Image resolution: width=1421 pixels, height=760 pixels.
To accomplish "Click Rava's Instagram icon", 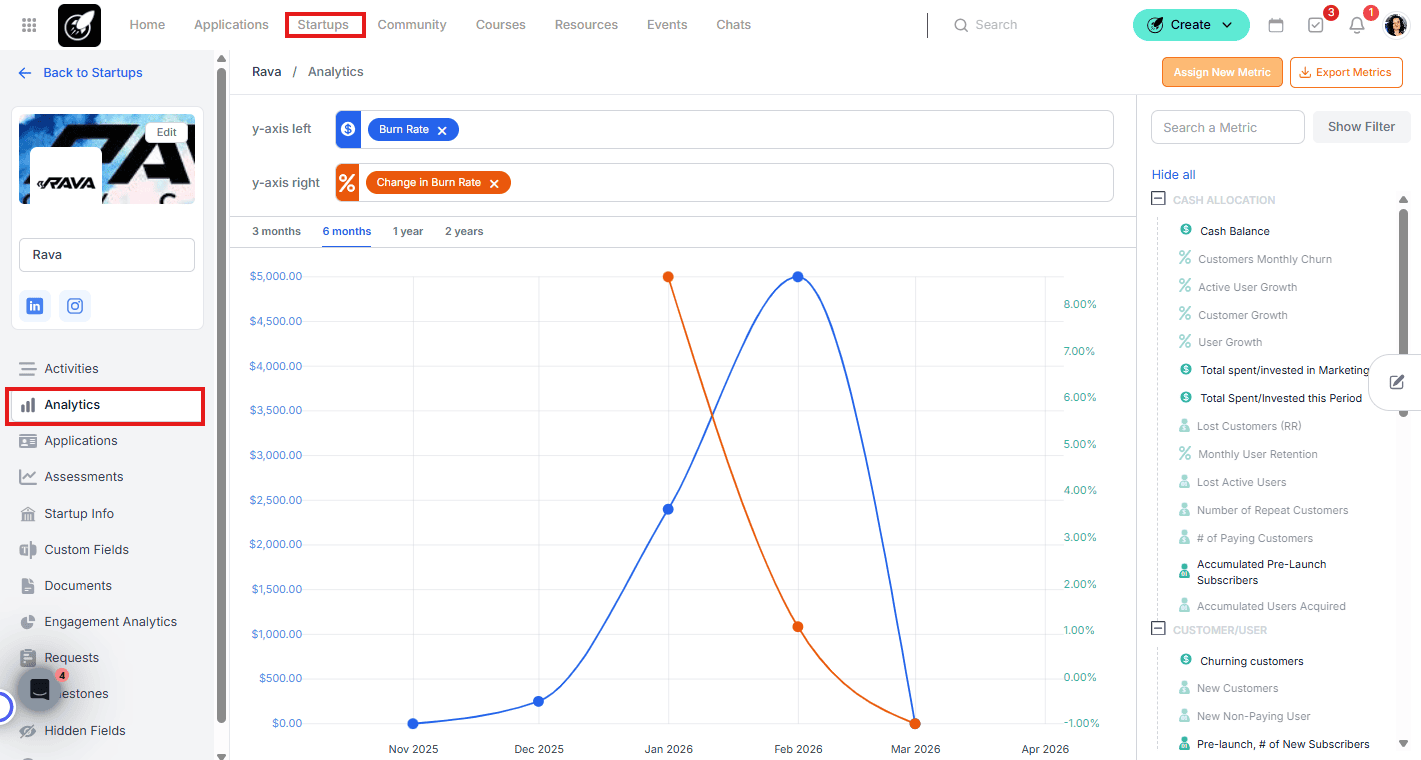I will [x=74, y=305].
